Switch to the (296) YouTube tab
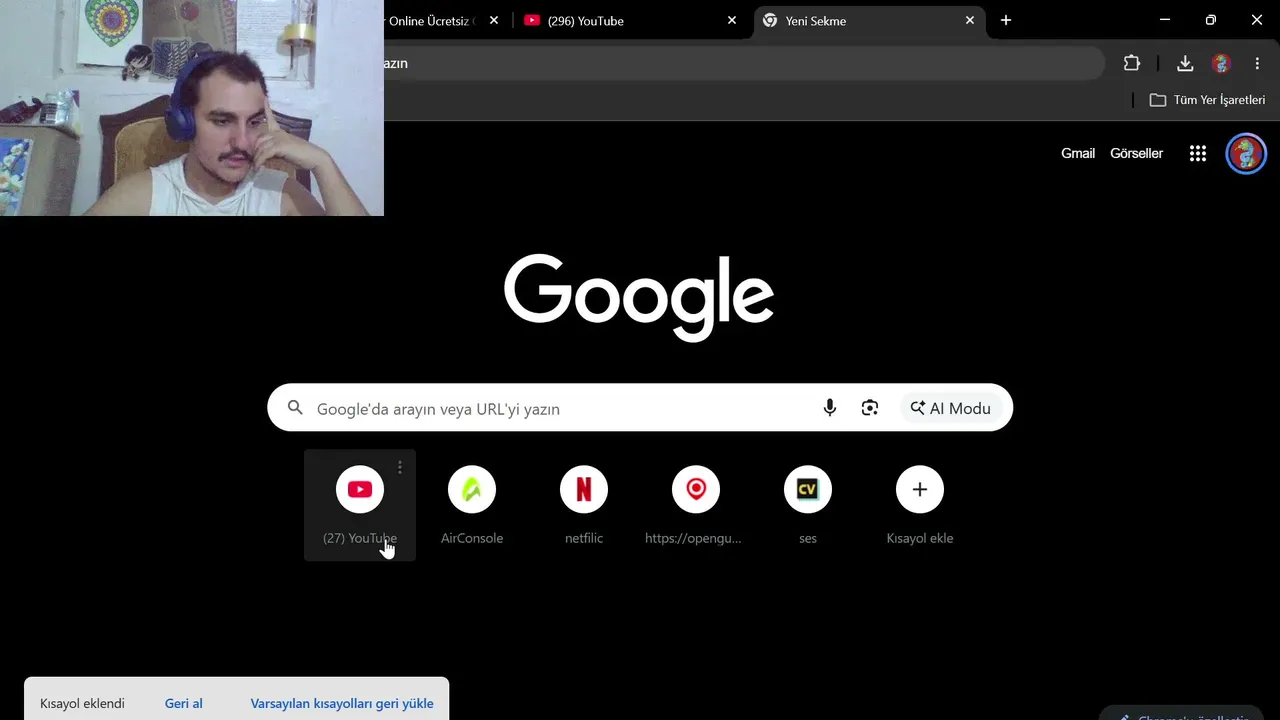 631,21
